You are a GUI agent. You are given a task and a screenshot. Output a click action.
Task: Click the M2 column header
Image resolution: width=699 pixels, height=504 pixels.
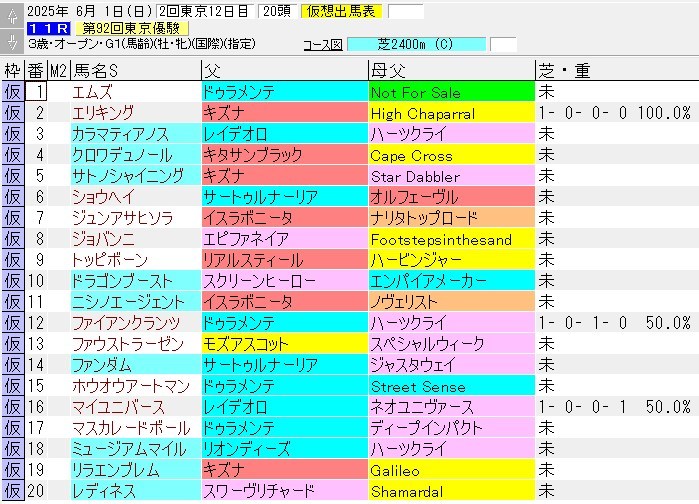click(58, 70)
